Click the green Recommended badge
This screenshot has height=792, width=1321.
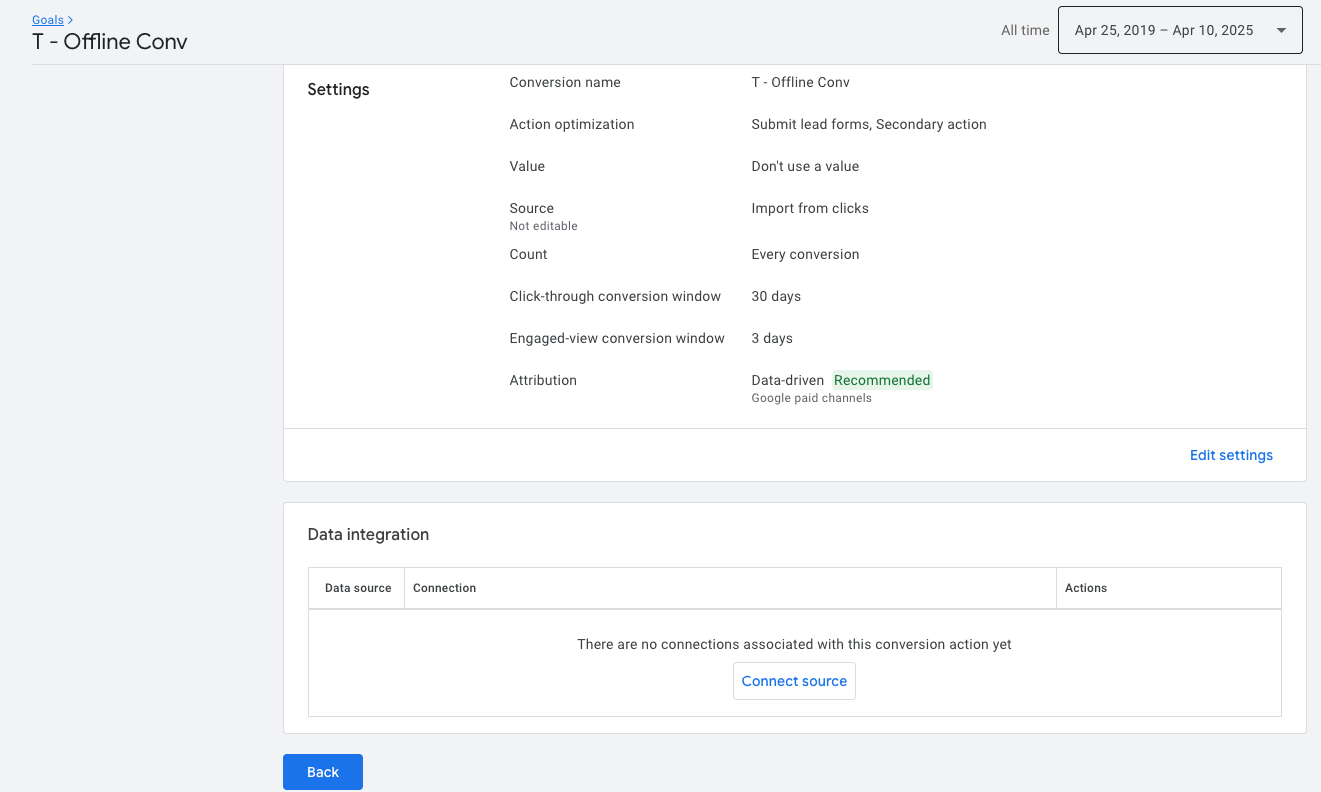(882, 380)
